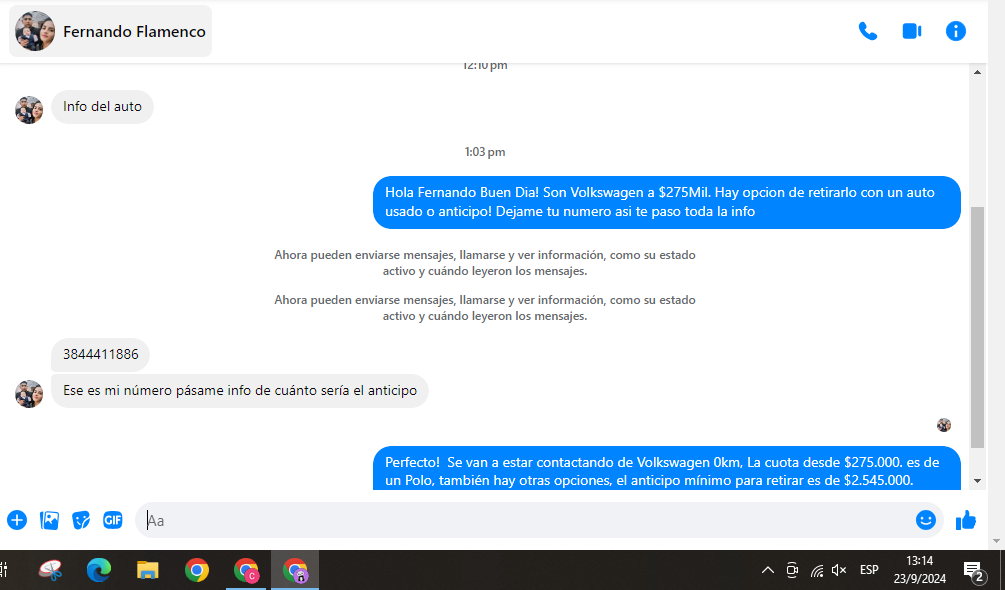Start a voice call with Fernando Flamenco
The width and height of the screenshot is (1005, 590).
click(x=868, y=31)
